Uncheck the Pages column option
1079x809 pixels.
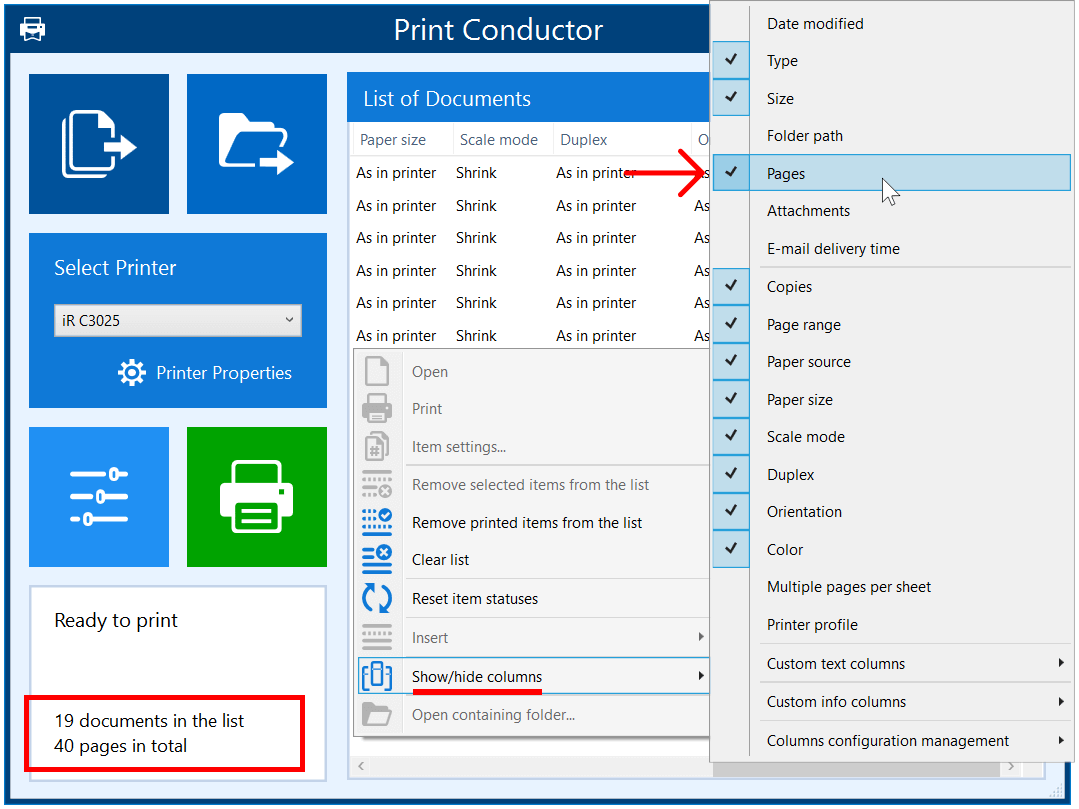pyautogui.click(x=786, y=174)
